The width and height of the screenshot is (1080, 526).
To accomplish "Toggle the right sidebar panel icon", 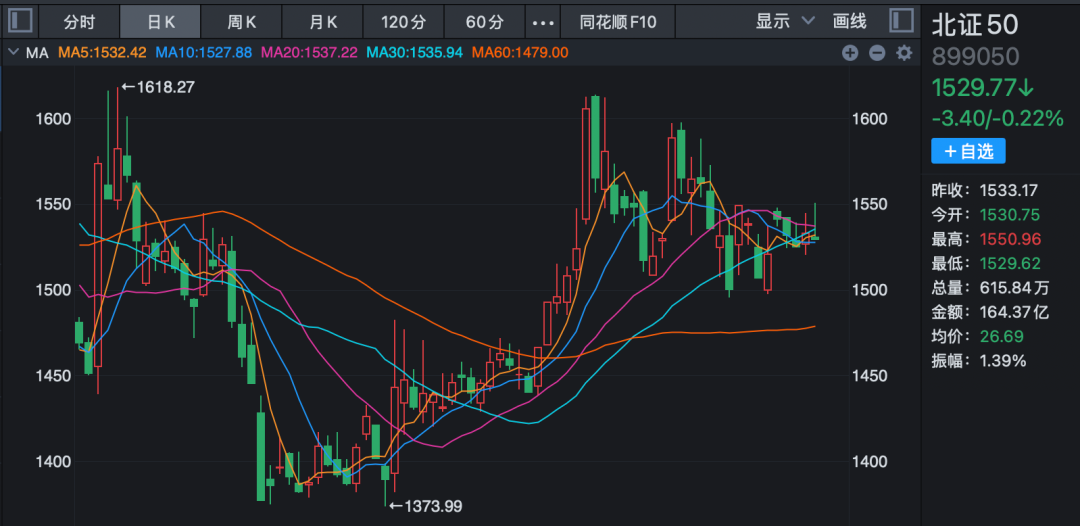I will point(901,20).
